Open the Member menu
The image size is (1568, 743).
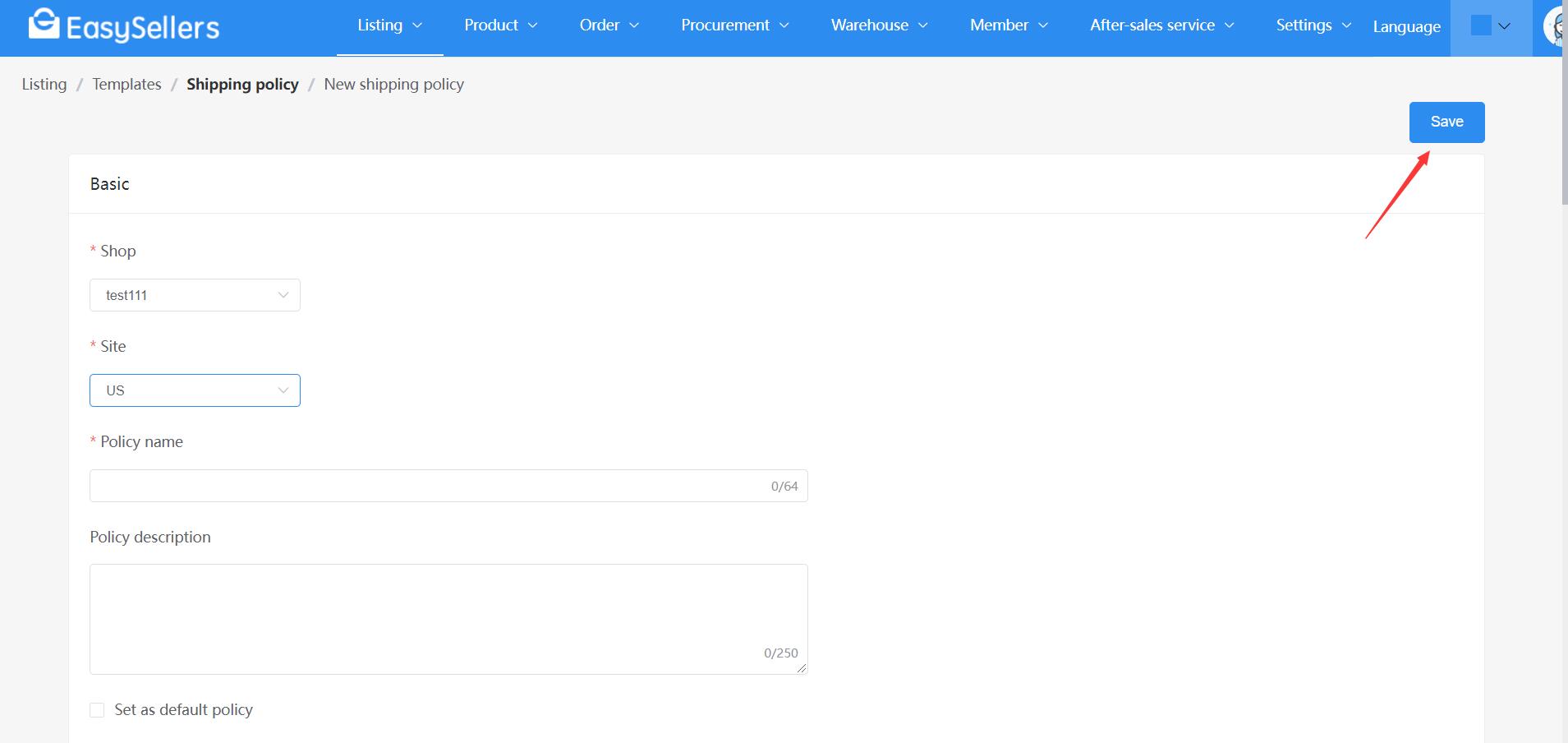click(x=1009, y=25)
